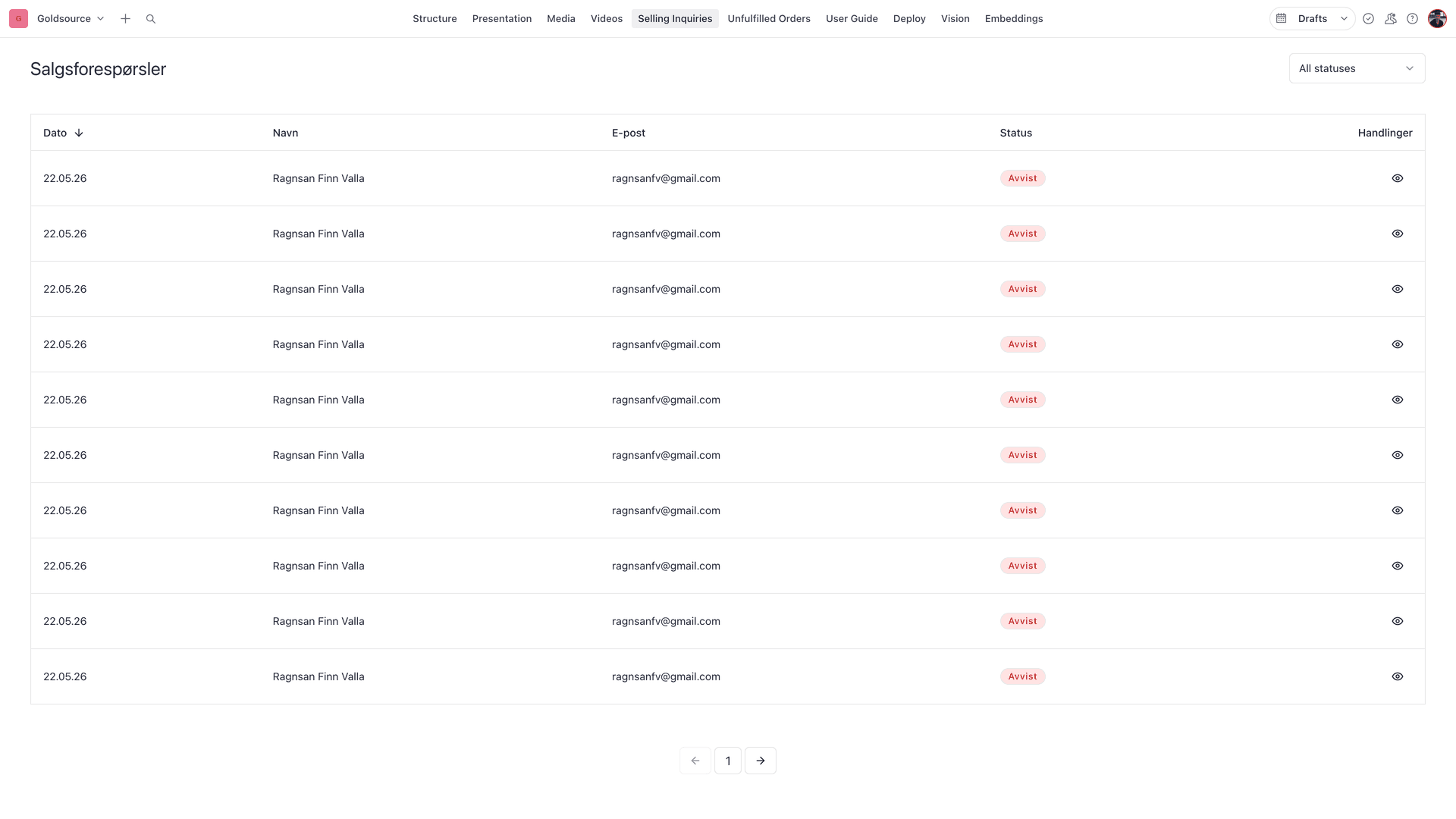Open the user avatar profile picture
This screenshot has width=1456, height=819.
pos(1437,19)
